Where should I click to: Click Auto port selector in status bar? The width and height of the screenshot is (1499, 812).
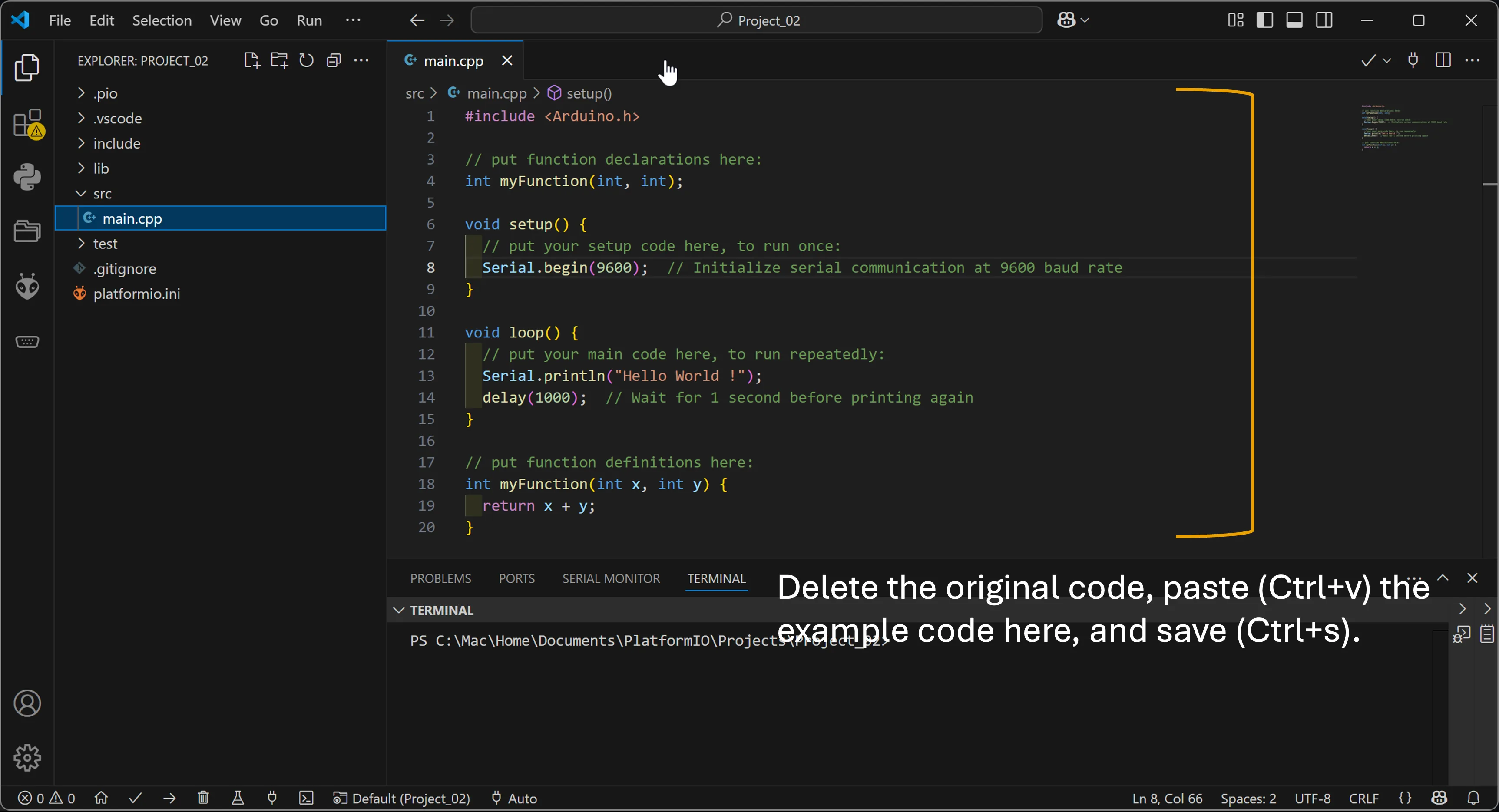514,798
